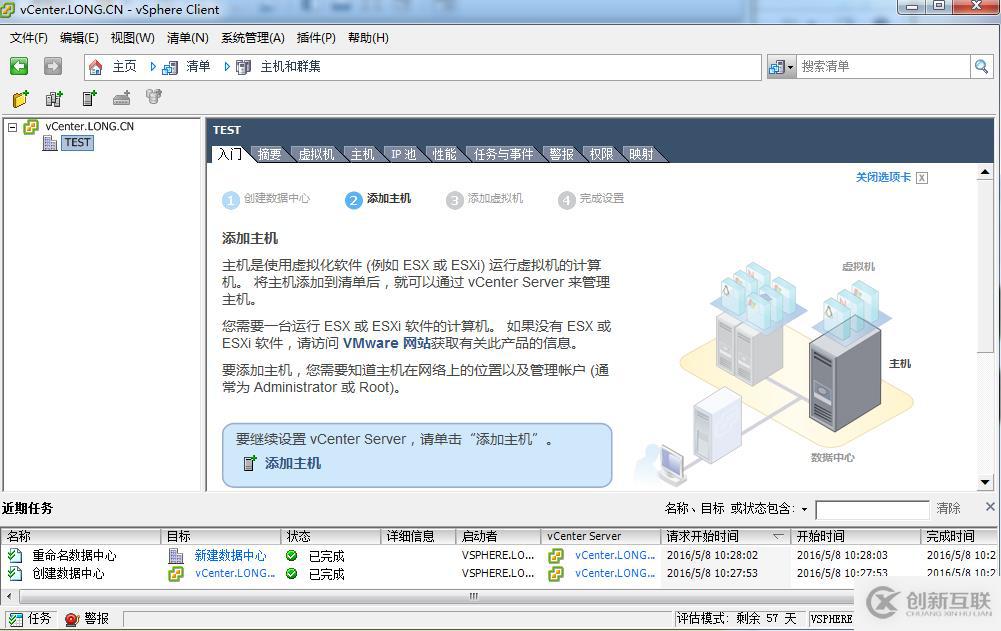The height and width of the screenshot is (631, 1001).
Task: Click vCenter.LONG.CN server icon in tree
Action: (x=31, y=126)
